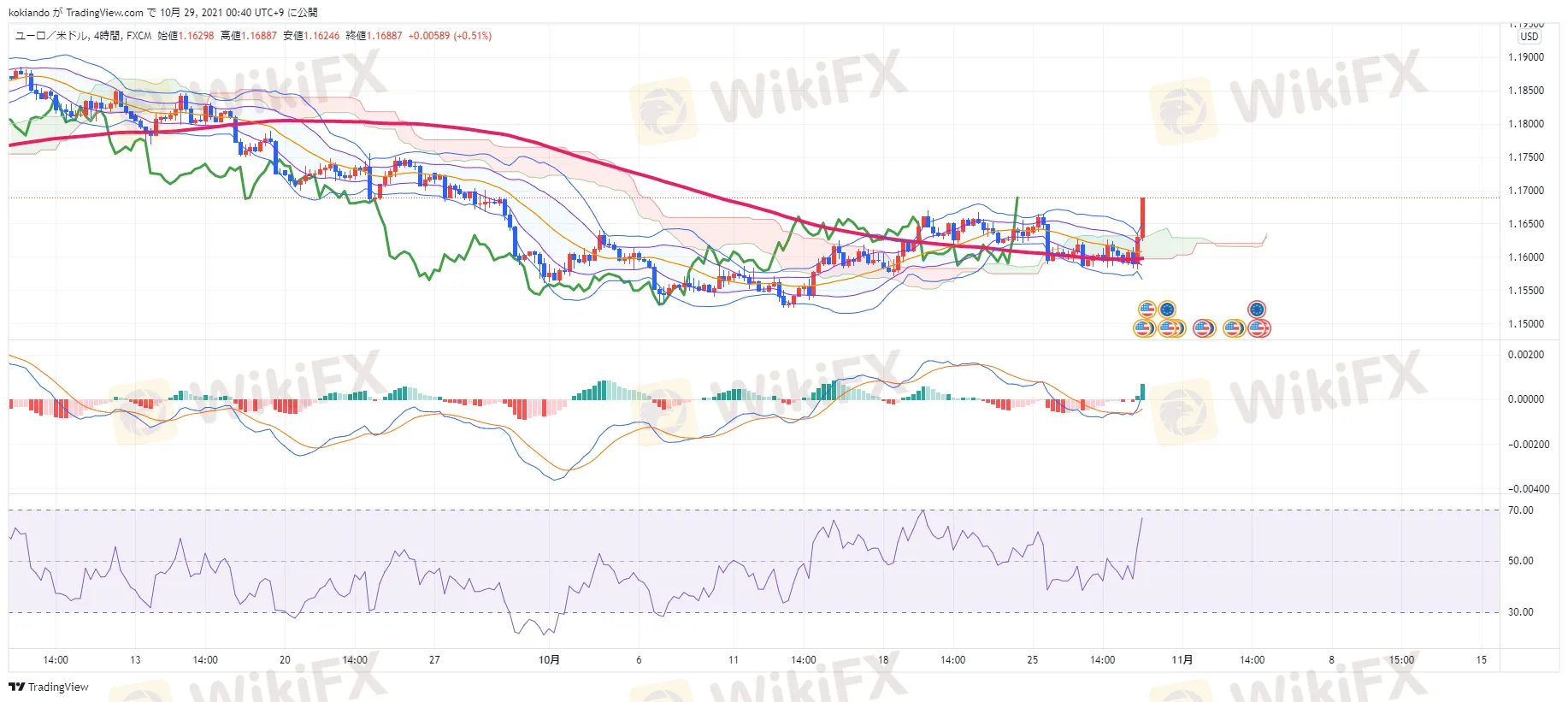This screenshot has height=702, width=1568.
Task: Click the RSI 70.00 level label
Action: pyautogui.click(x=1520, y=510)
